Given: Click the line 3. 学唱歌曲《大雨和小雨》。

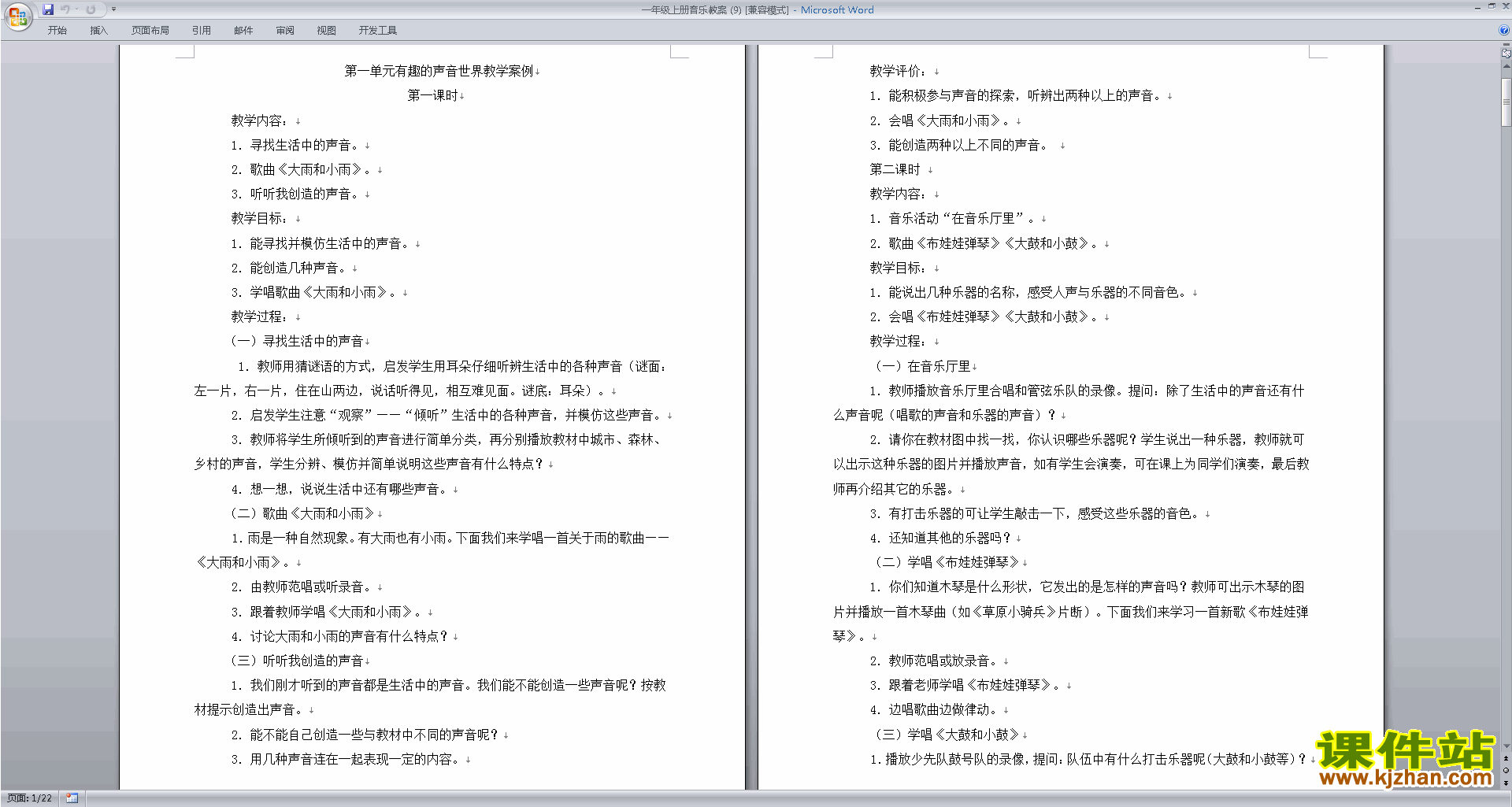Looking at the screenshot, I should (x=315, y=292).
